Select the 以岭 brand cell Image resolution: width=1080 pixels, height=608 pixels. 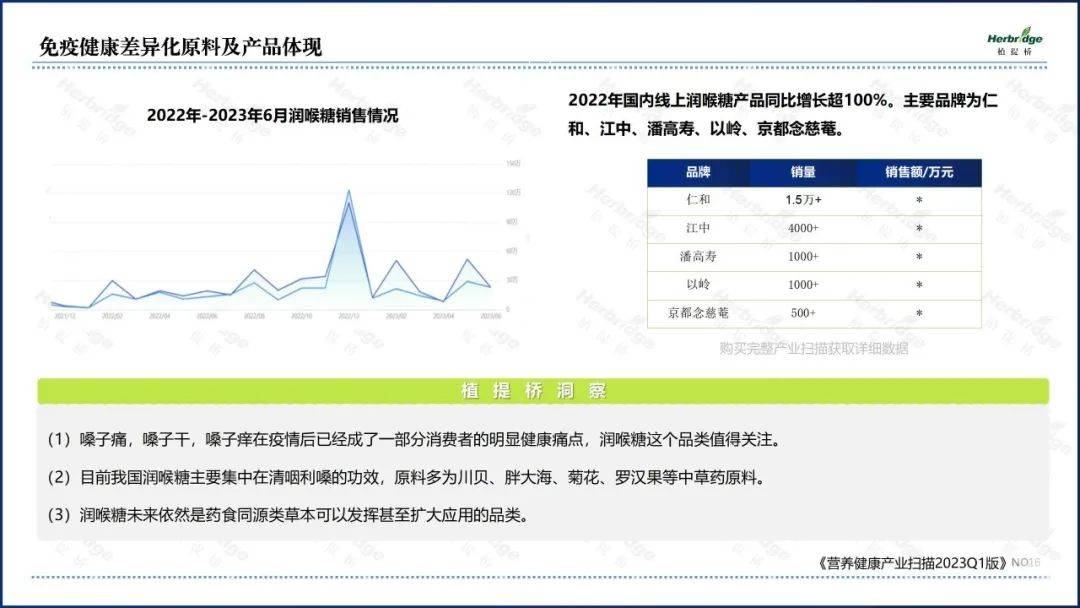(x=698, y=285)
